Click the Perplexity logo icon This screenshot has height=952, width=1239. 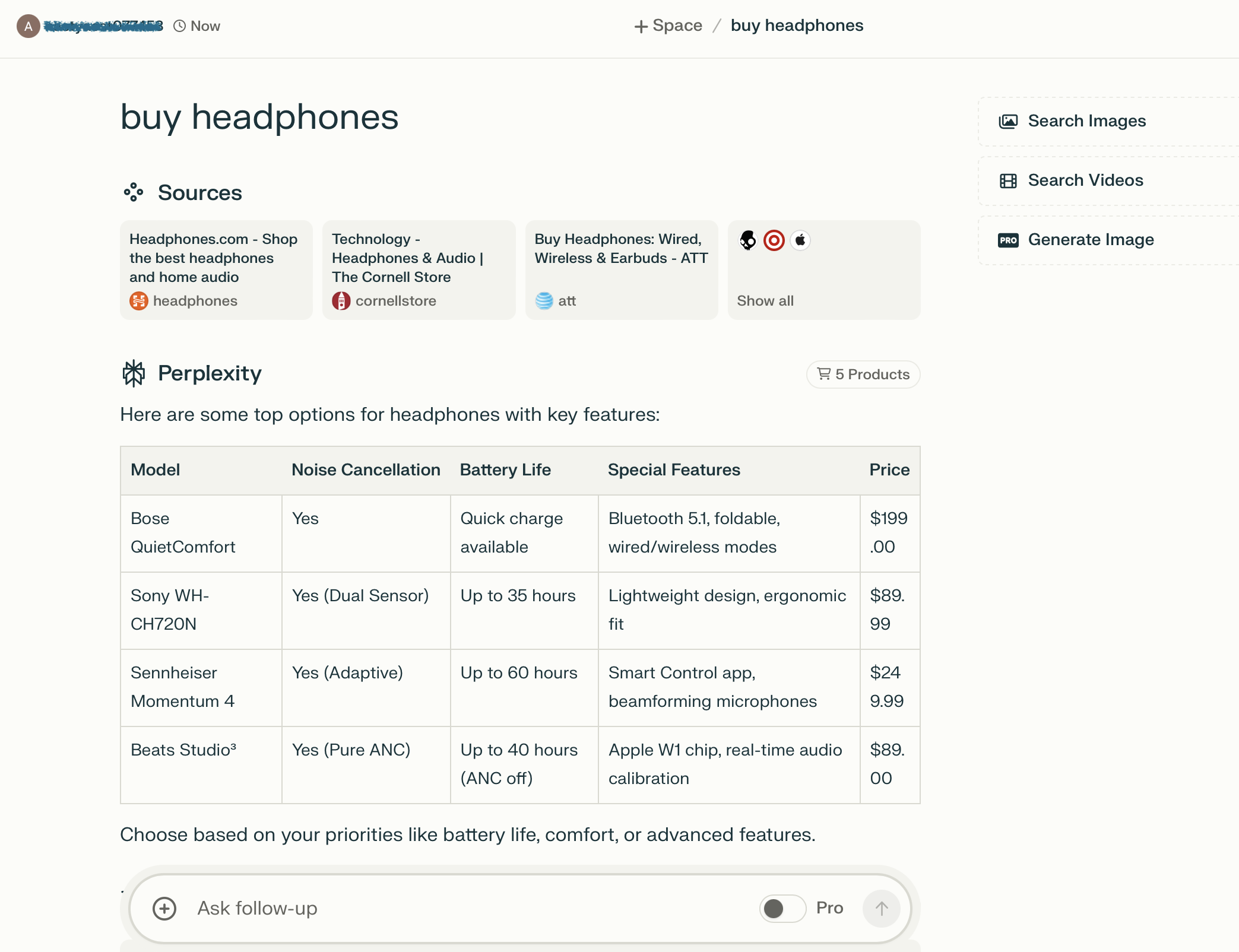134,373
